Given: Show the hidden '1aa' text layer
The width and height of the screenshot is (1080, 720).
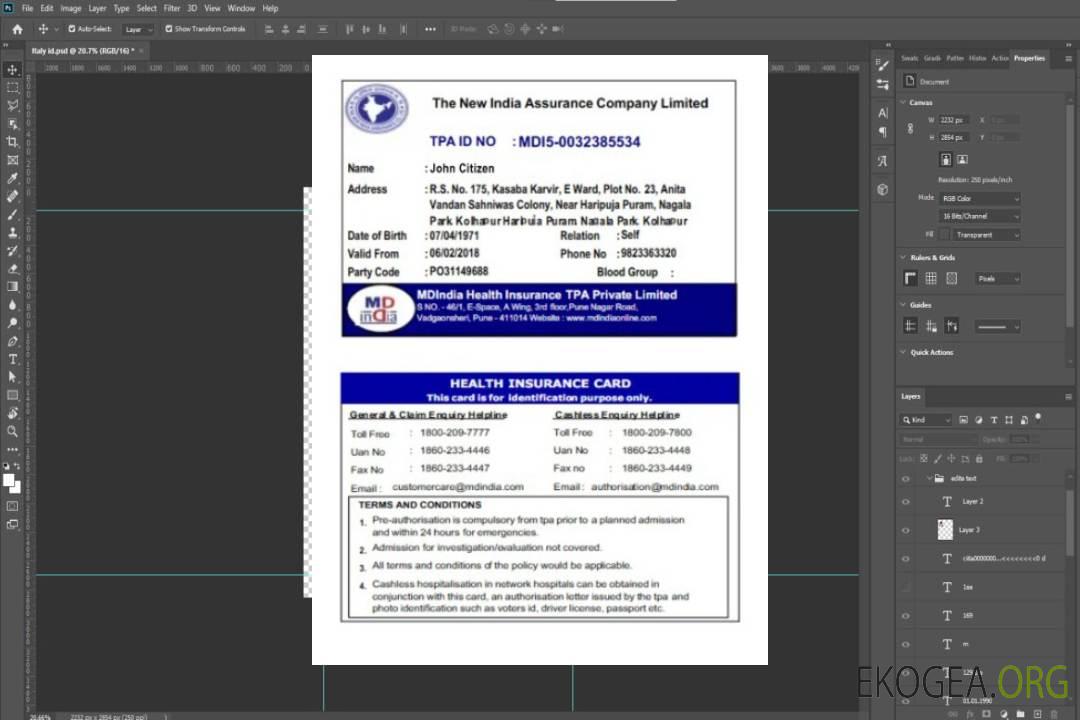Looking at the screenshot, I should [x=906, y=587].
